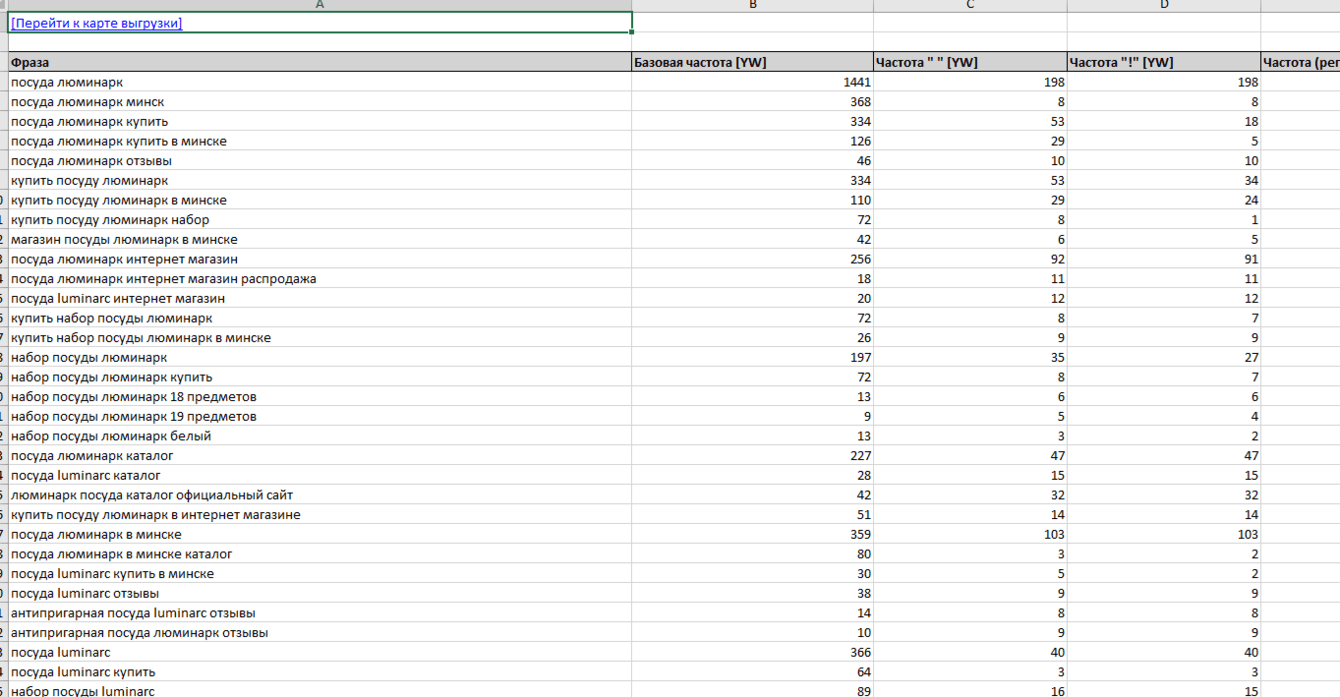Click the 'Частота " " [YW]' header cell
1340x697 pixels.
pyautogui.click(x=970, y=62)
